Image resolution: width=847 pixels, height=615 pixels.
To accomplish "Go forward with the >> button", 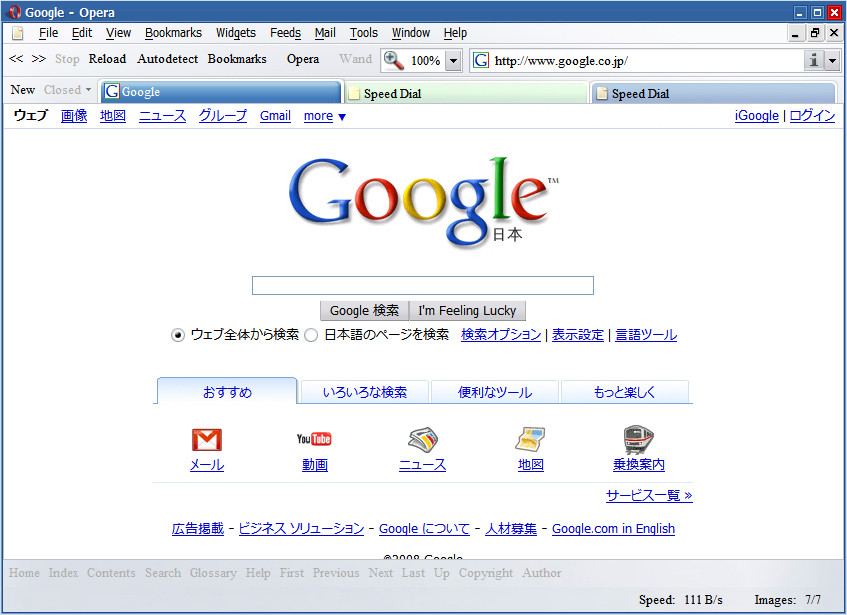I will click(38, 58).
